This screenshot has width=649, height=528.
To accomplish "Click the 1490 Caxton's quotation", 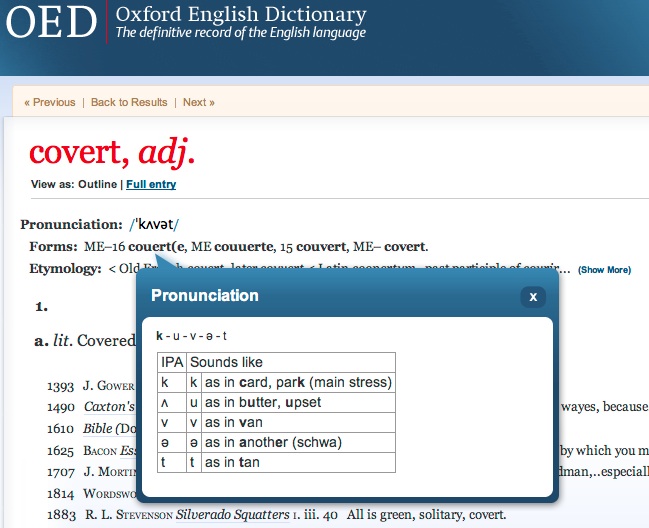I will (91, 407).
